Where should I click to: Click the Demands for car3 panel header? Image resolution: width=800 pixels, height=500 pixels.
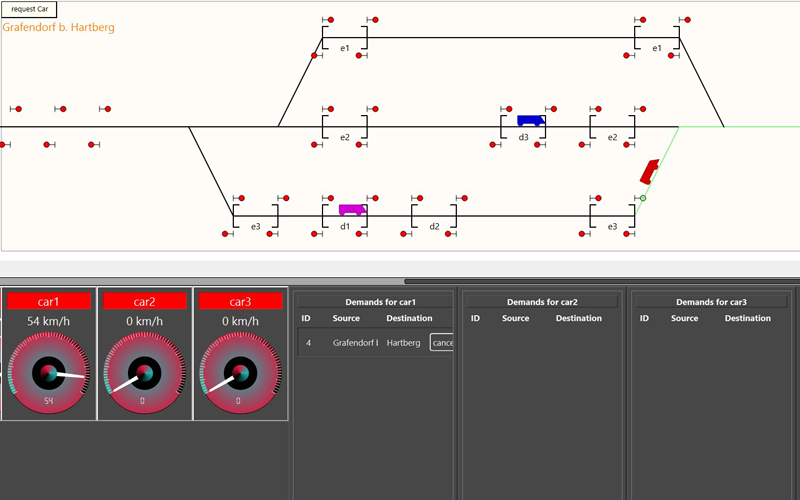(x=711, y=301)
